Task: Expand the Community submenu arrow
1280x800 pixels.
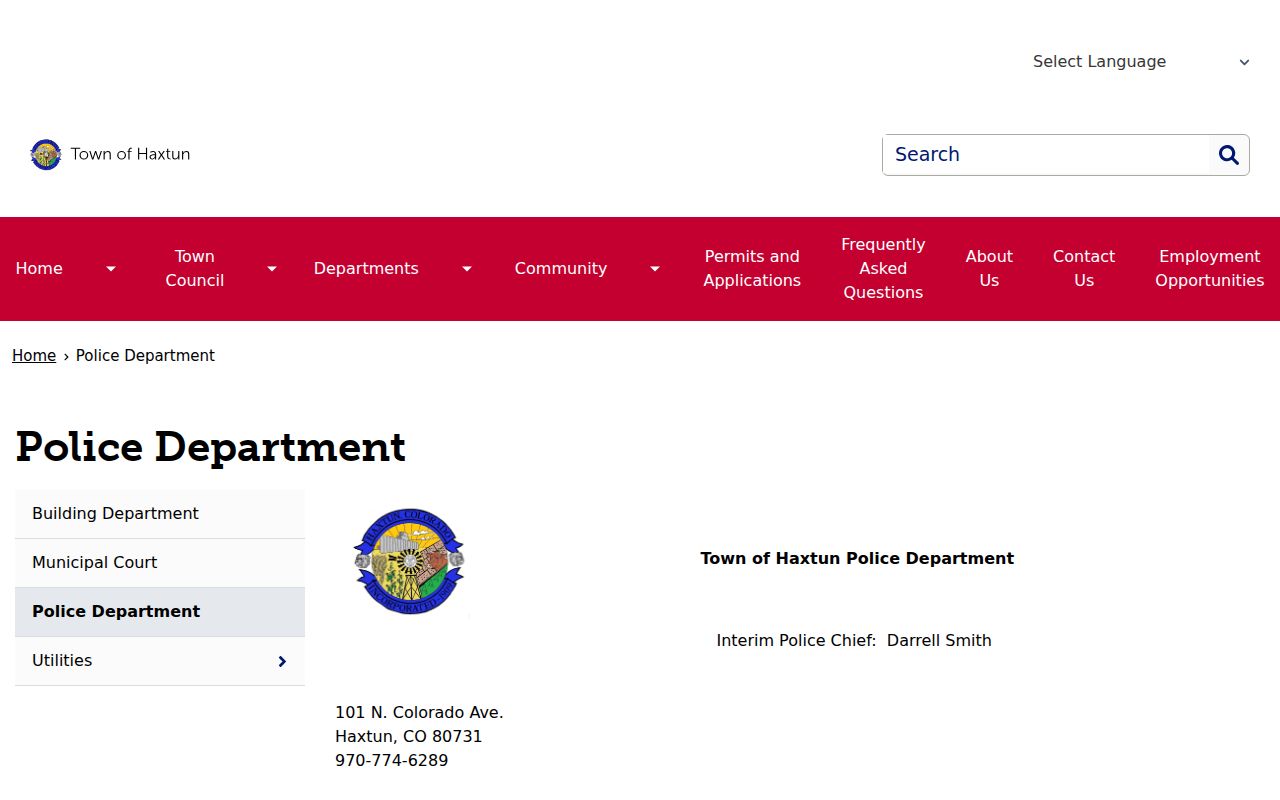Action: 654,269
